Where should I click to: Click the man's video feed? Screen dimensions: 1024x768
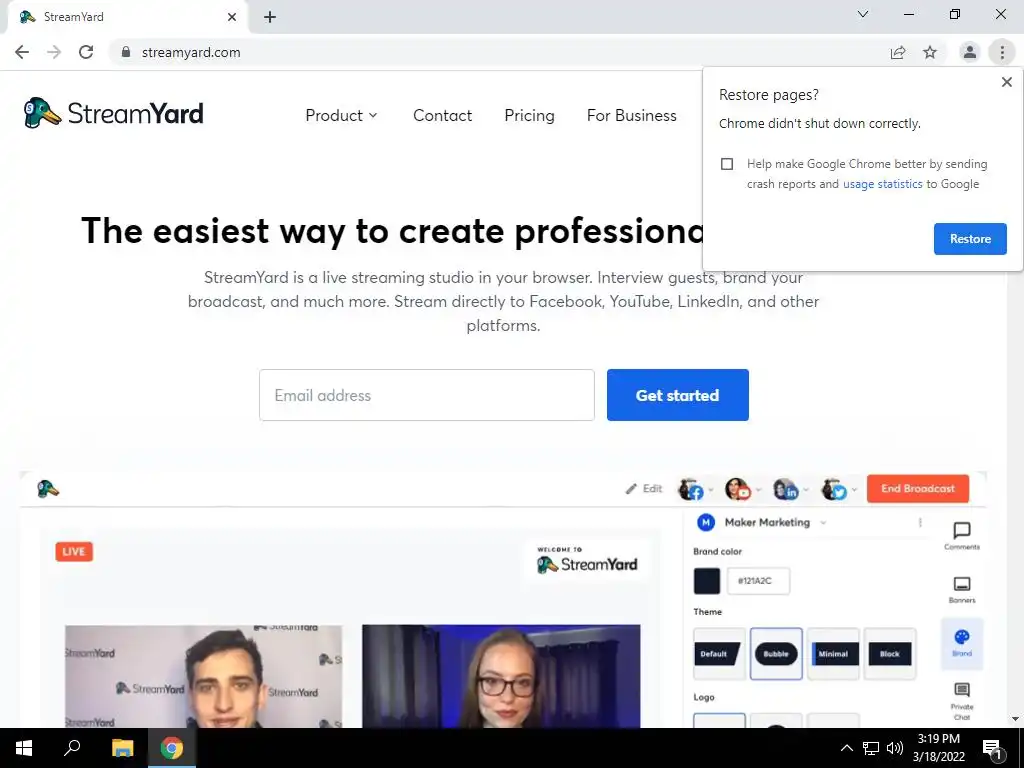[203, 677]
